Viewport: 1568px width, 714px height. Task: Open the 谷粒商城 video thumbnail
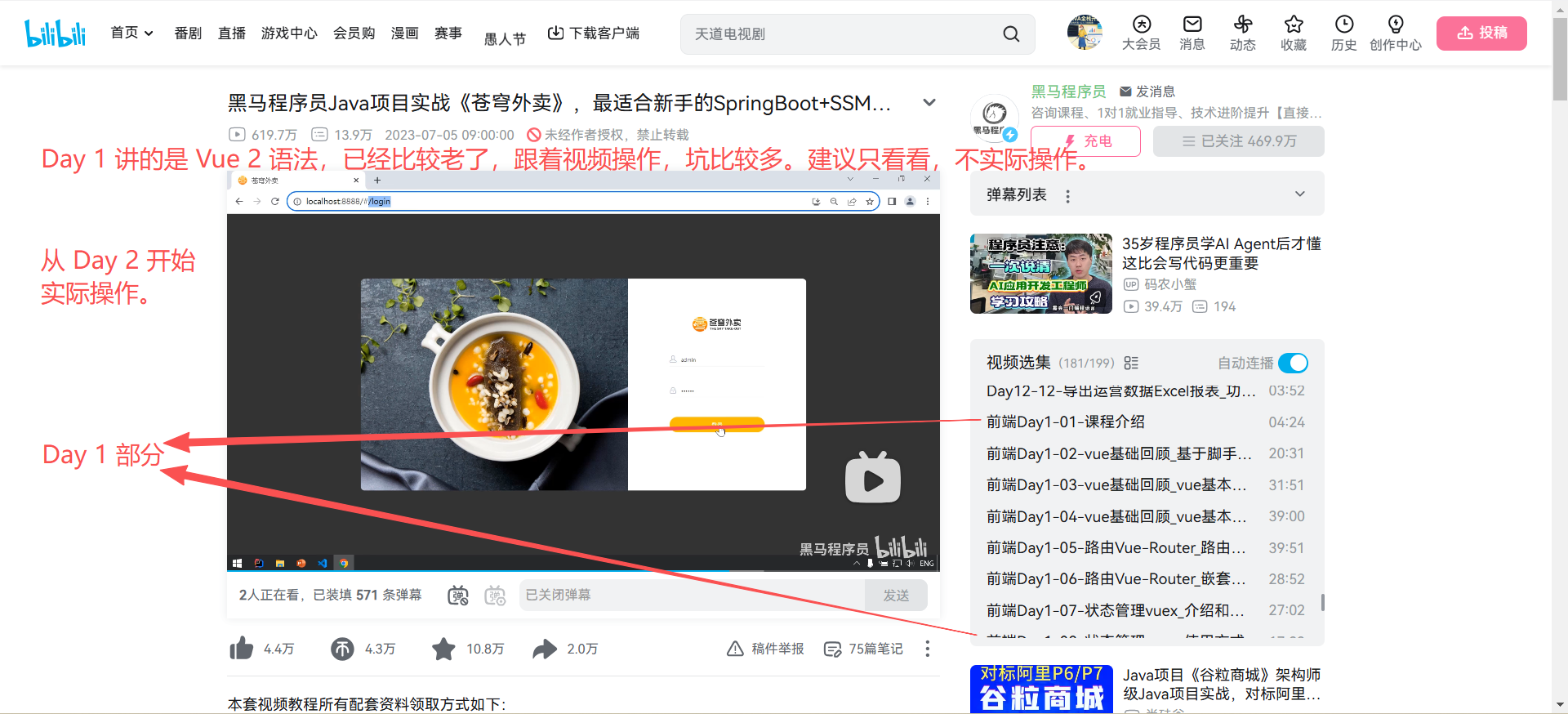tap(1040, 689)
